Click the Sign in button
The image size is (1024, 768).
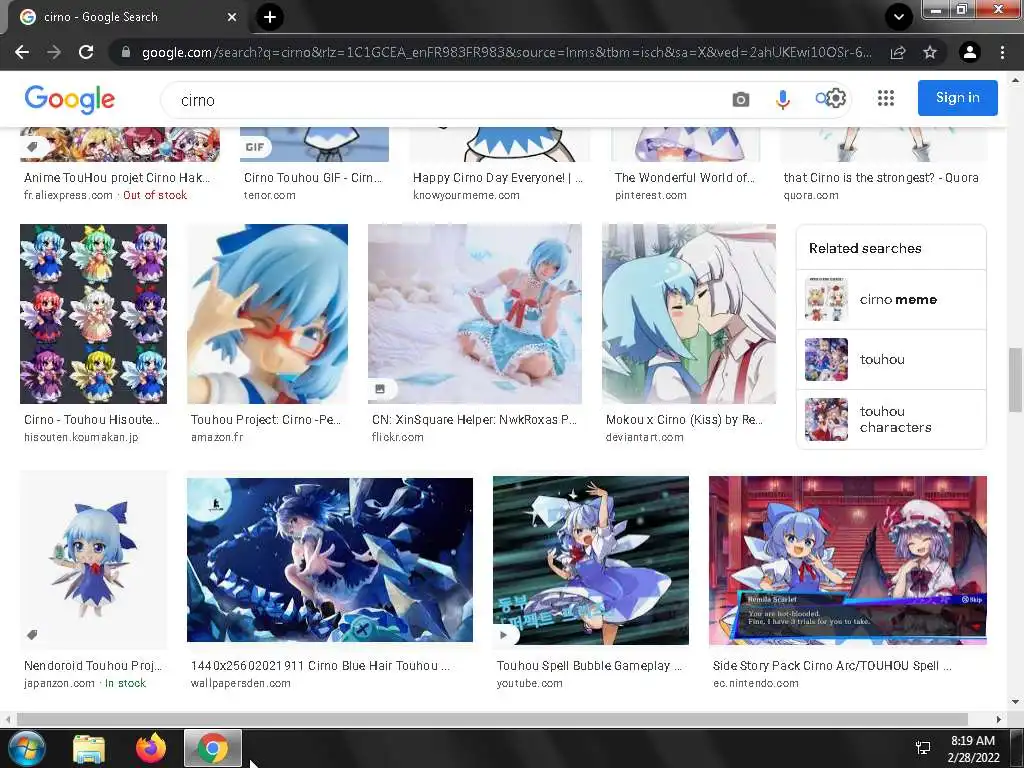pyautogui.click(x=957, y=98)
